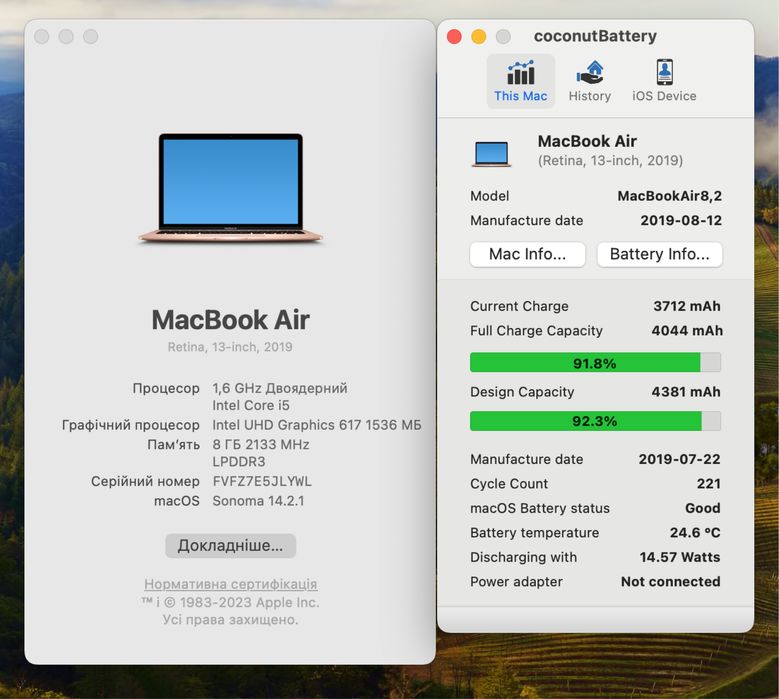Screen dimensions: 779x699
Task: Click the Retina, 13-inch, 2019 subtitle in About window
Action: 230,347
